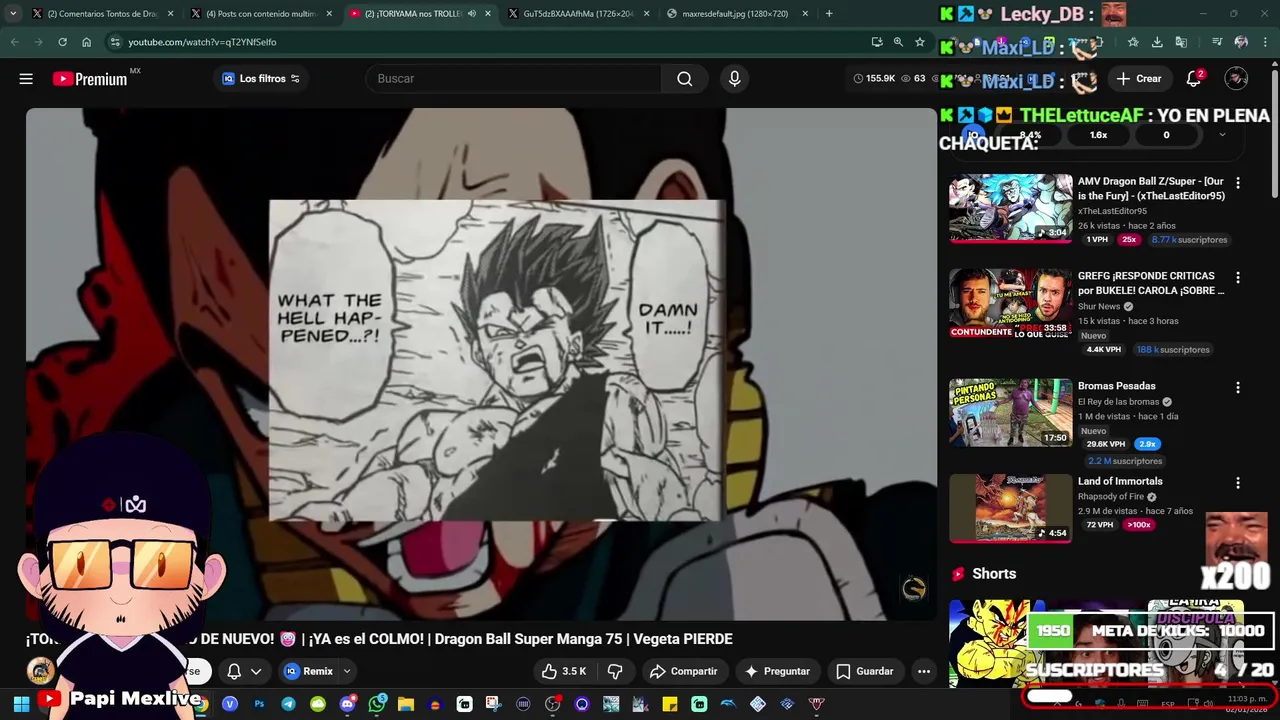Image resolution: width=1280 pixels, height=720 pixels.
Task: Open AMV Dragon Ball Z/Super video thumbnail
Action: tap(1010, 208)
